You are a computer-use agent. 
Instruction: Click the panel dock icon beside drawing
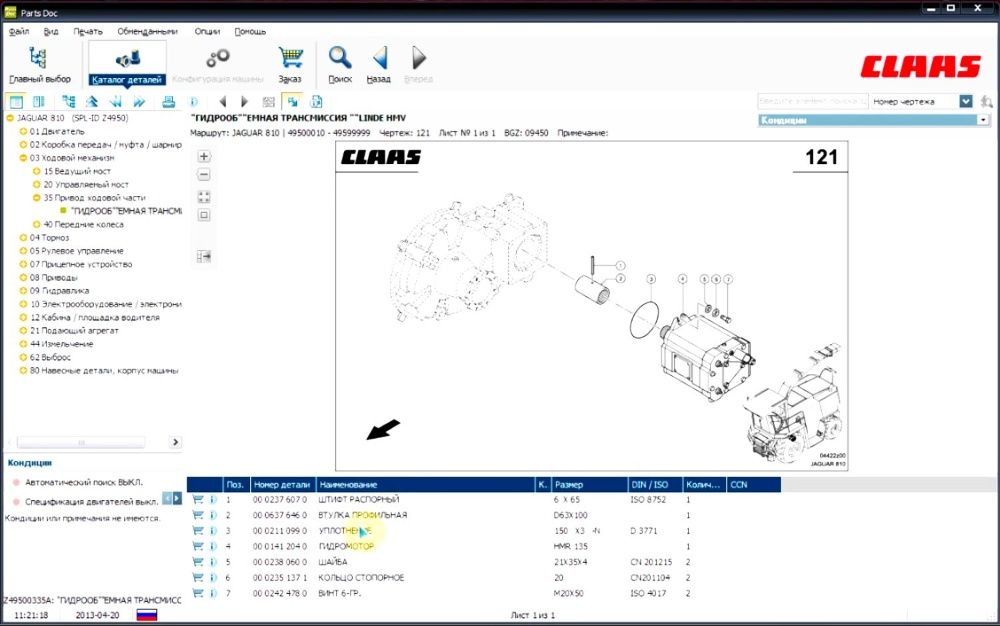tap(204, 256)
